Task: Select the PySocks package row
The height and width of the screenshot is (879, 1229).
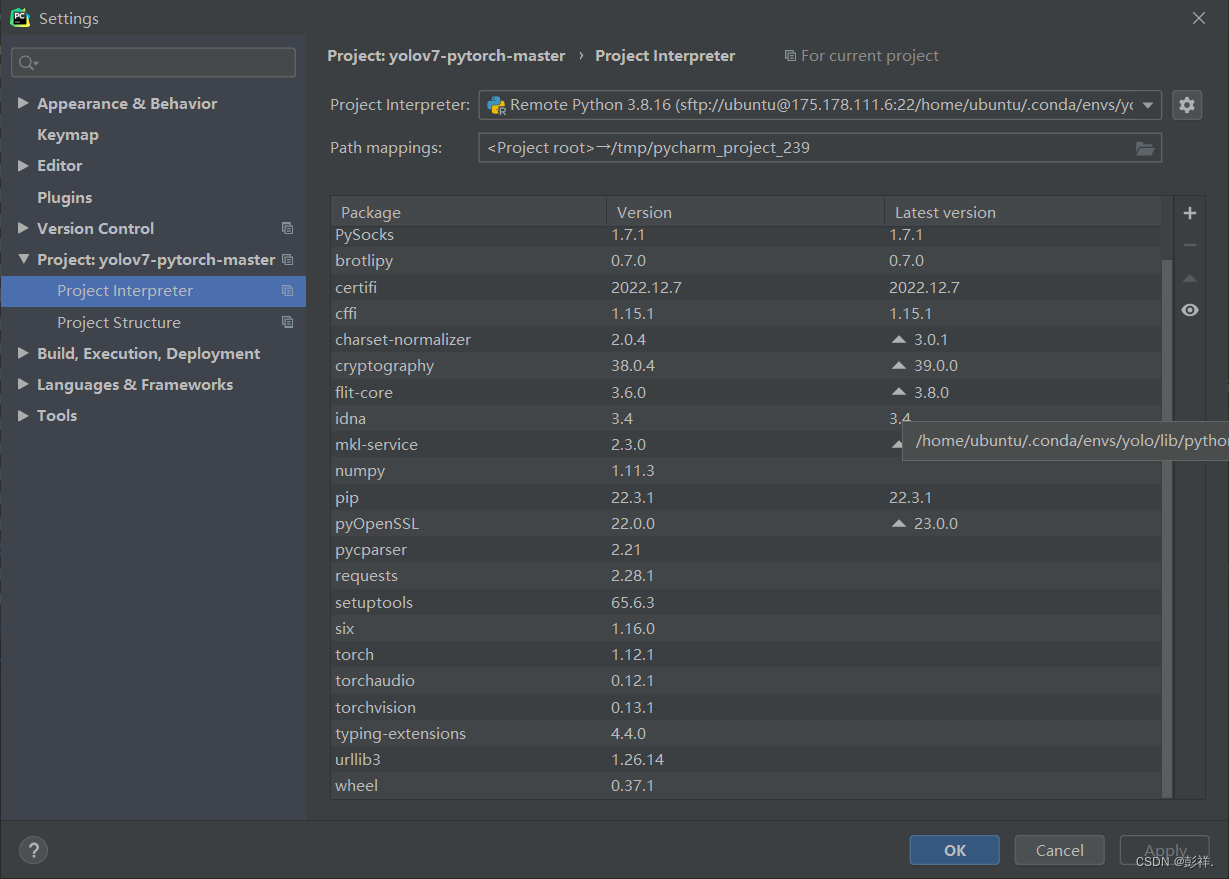Action: pyautogui.click(x=746, y=235)
